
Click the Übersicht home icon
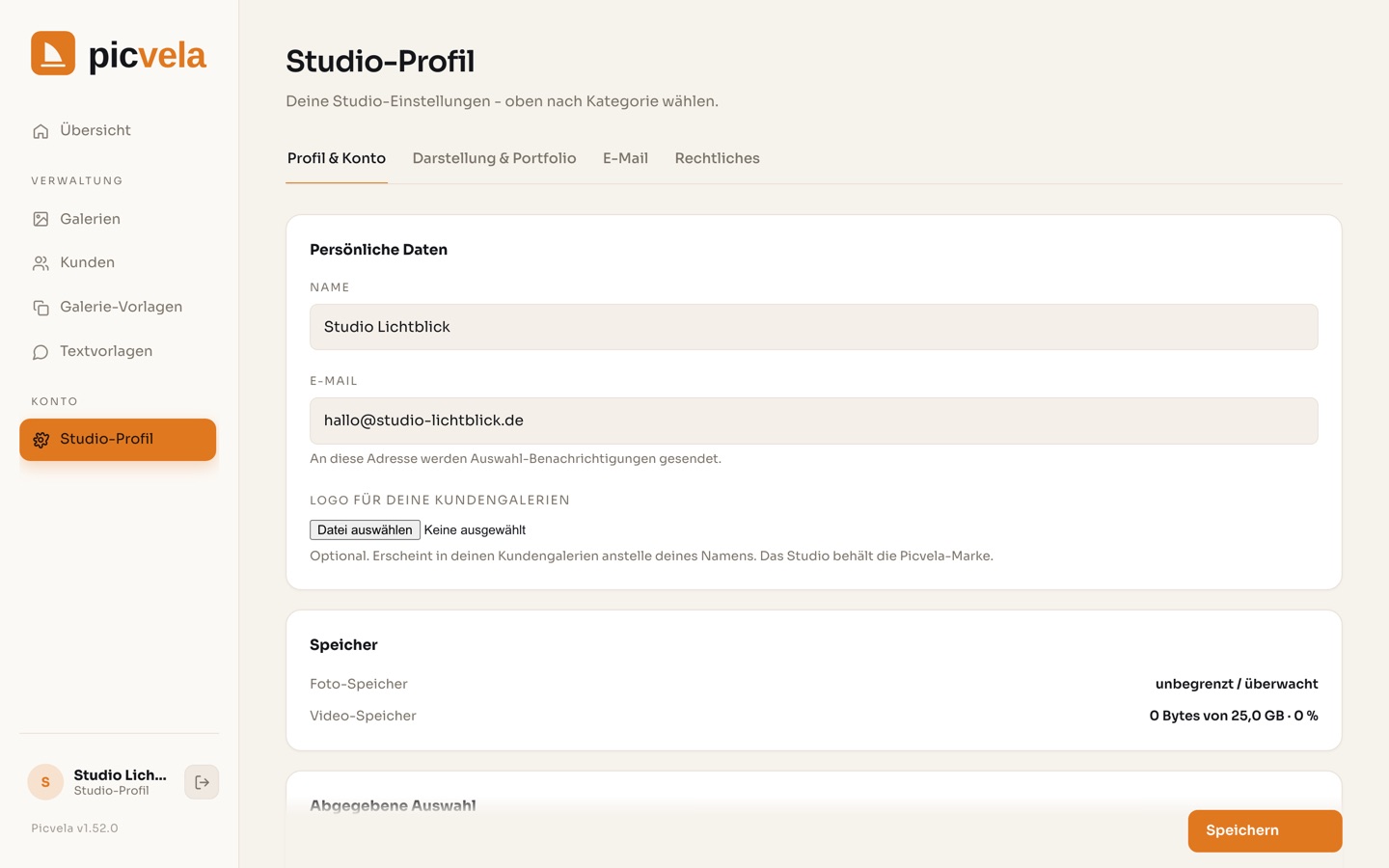point(41,131)
